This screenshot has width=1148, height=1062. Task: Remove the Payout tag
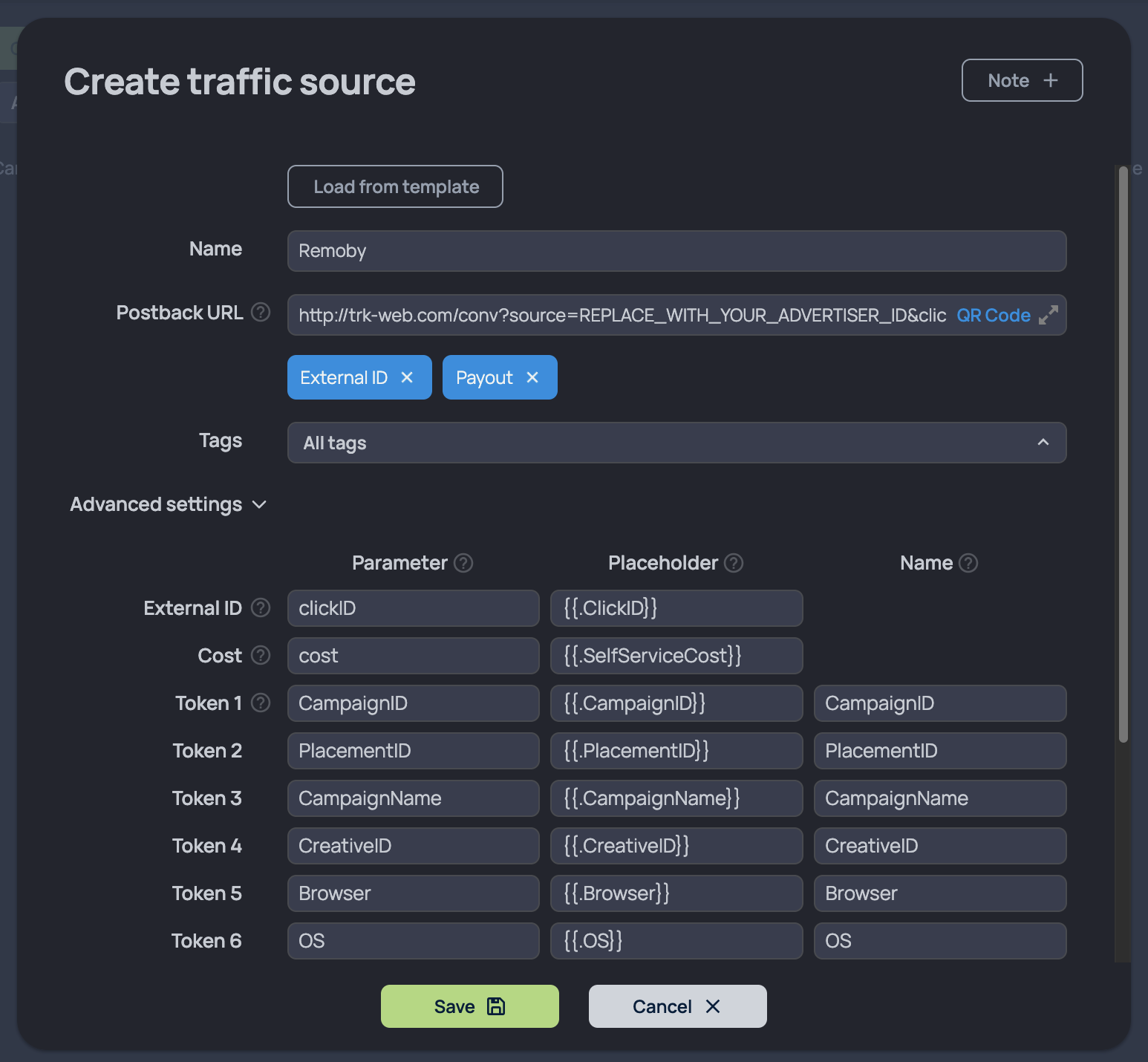point(532,377)
